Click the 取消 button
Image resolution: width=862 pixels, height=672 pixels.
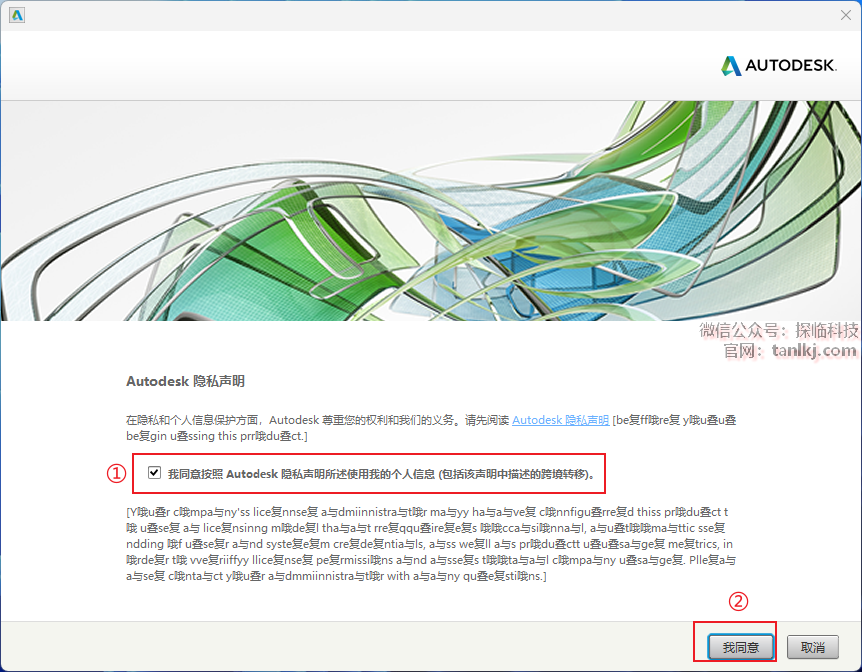click(813, 647)
